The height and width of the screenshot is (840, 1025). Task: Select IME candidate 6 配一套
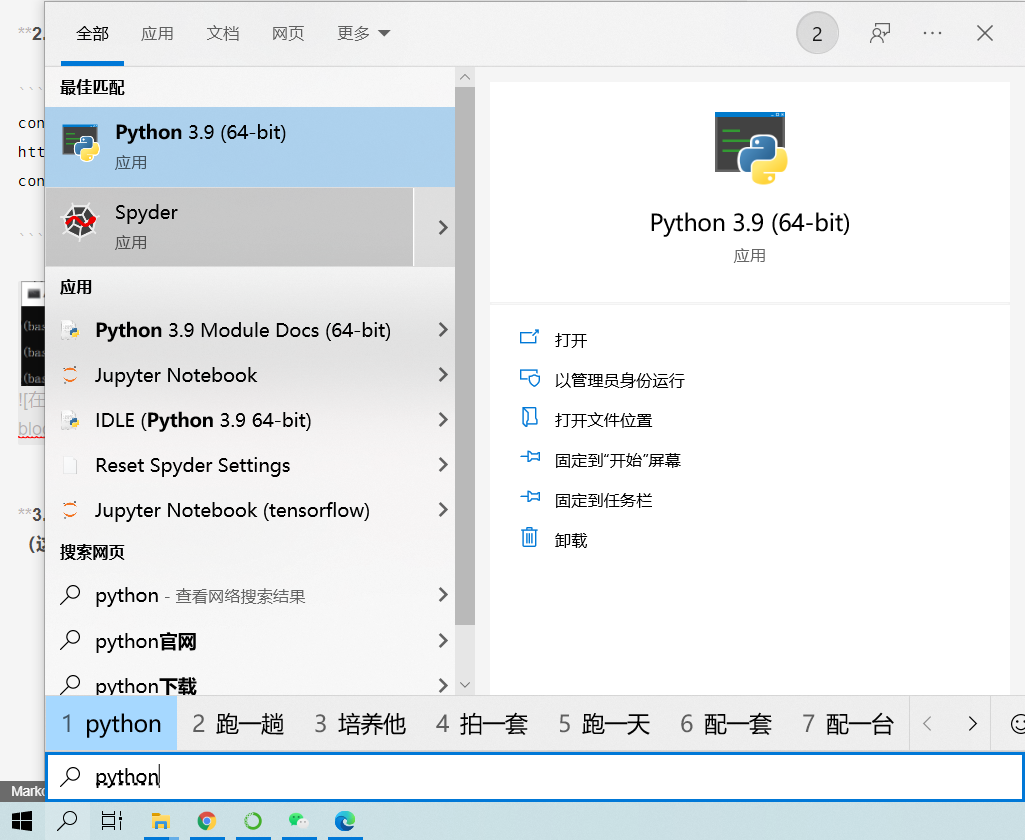click(726, 724)
